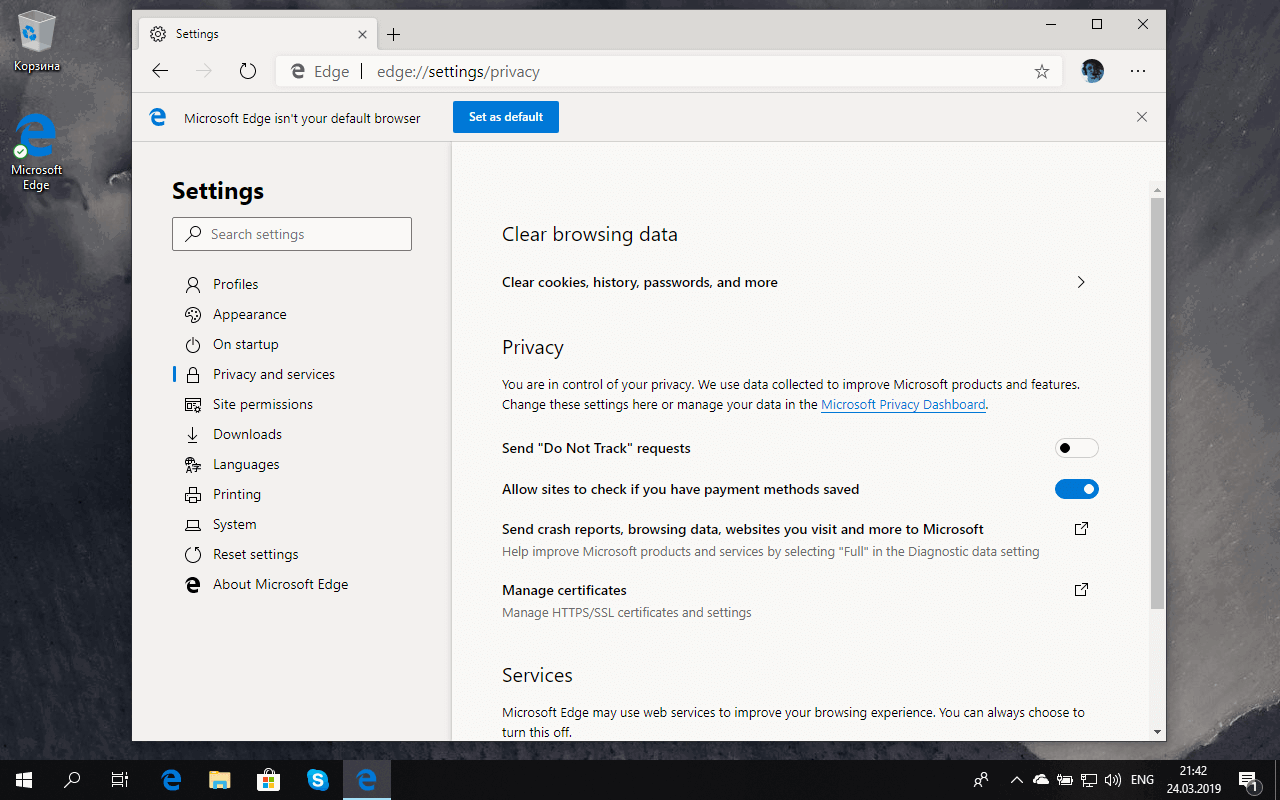This screenshot has width=1280, height=800.
Task: Click the Profiles person icon in the sidebar
Action: (193, 285)
